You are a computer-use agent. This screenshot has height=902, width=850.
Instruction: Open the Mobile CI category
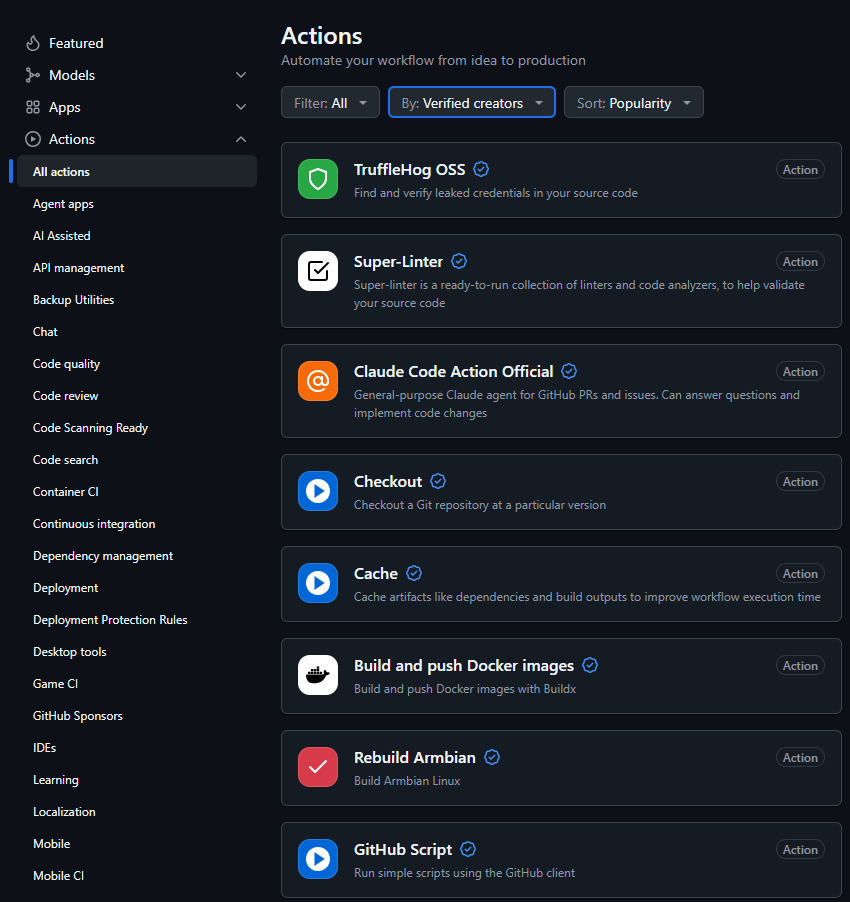[58, 876]
